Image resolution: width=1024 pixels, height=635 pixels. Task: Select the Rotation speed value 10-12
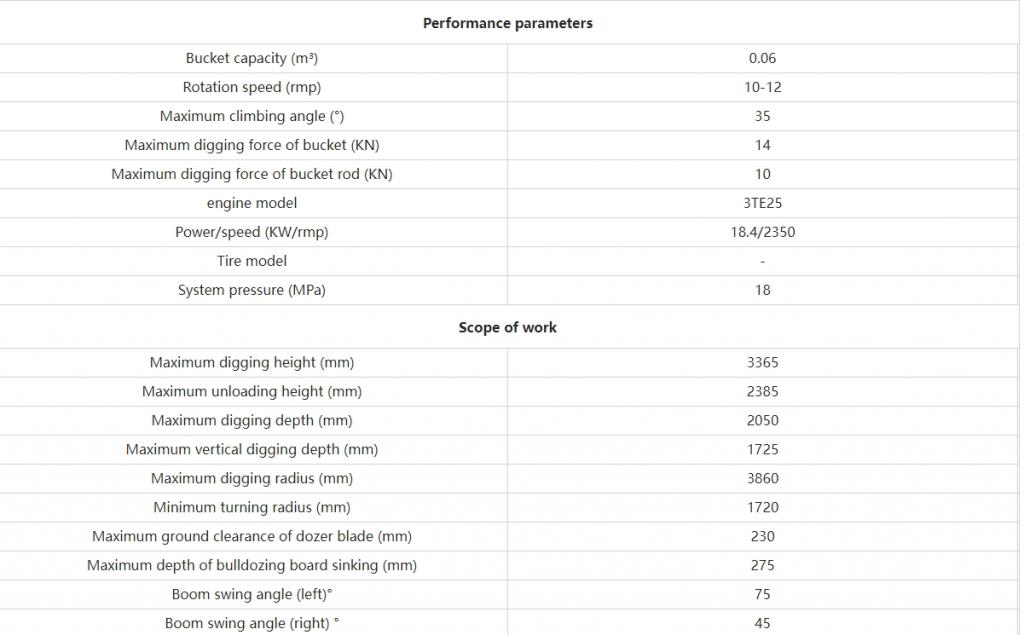[762, 87]
